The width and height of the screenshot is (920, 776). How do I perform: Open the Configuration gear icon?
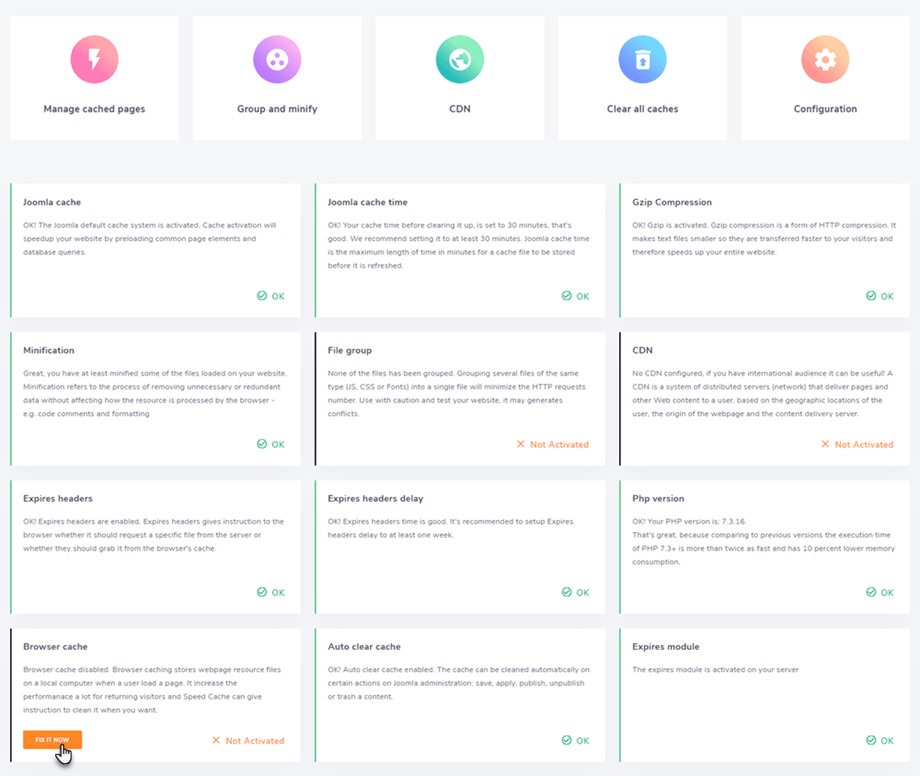(x=825, y=60)
